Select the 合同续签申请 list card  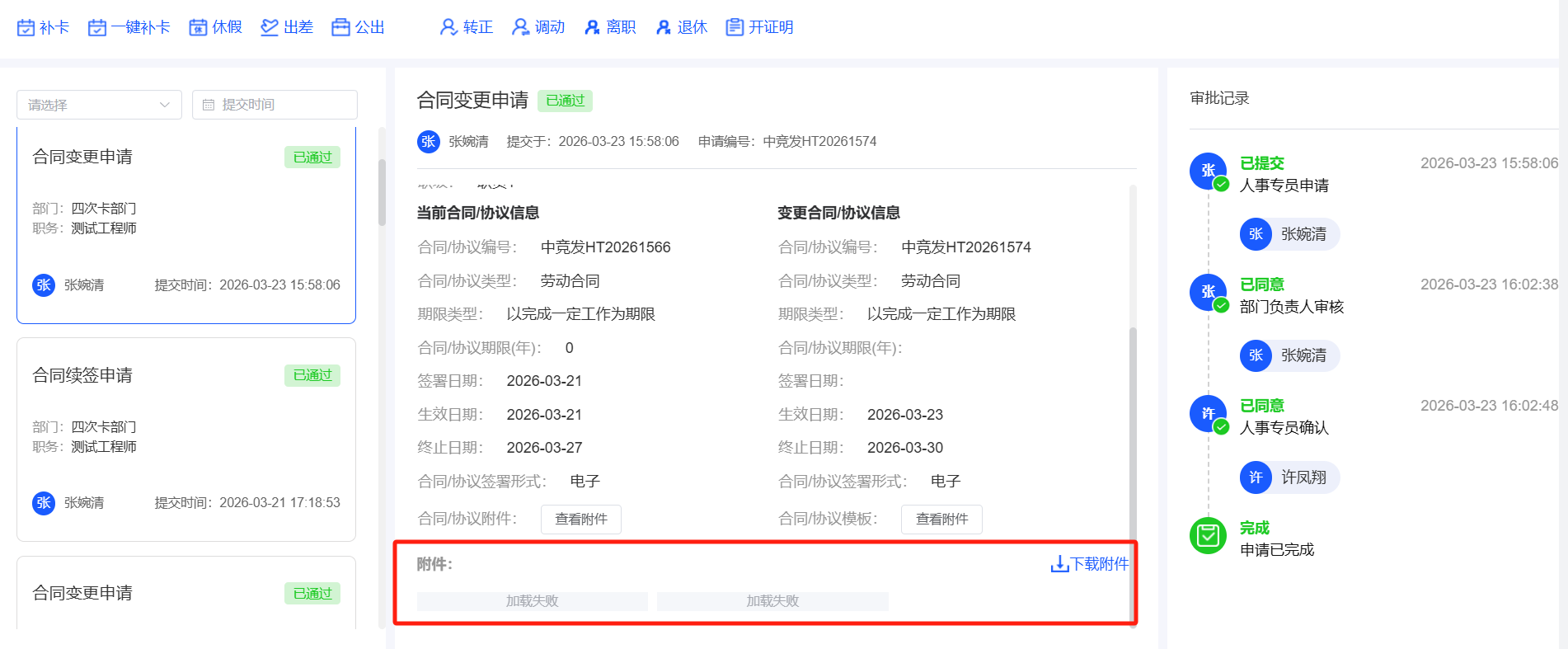click(186, 439)
